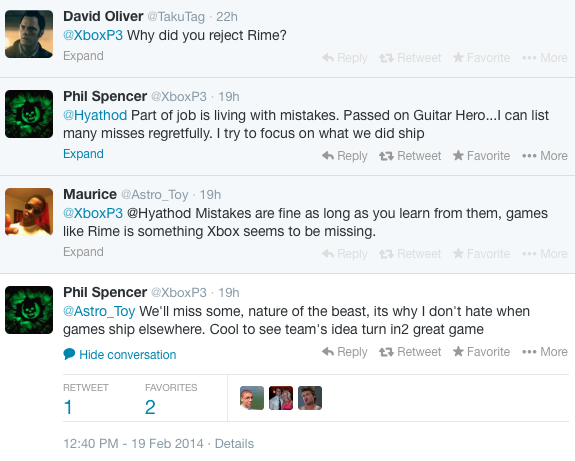Reply to David Oliver's Rime tweet

click(345, 58)
